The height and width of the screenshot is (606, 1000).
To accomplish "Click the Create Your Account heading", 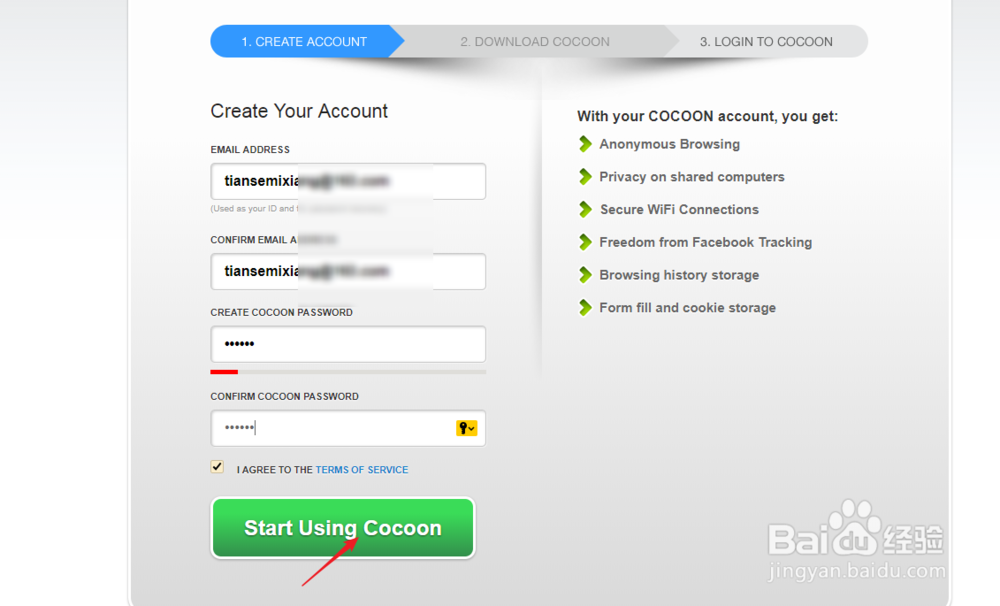I will coord(299,111).
